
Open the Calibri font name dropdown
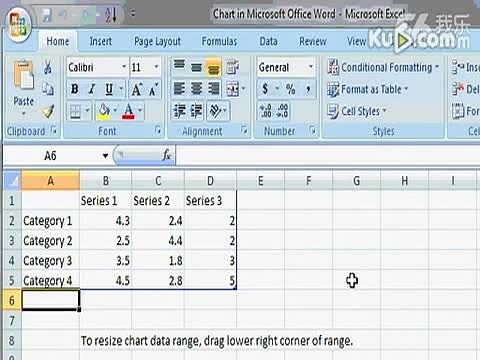coord(124,67)
